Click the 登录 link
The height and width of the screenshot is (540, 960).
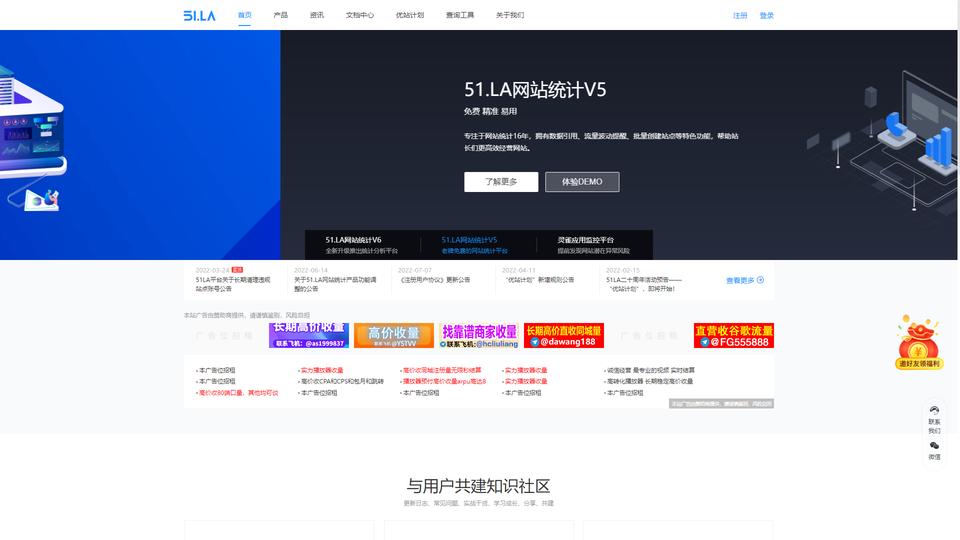click(x=767, y=16)
